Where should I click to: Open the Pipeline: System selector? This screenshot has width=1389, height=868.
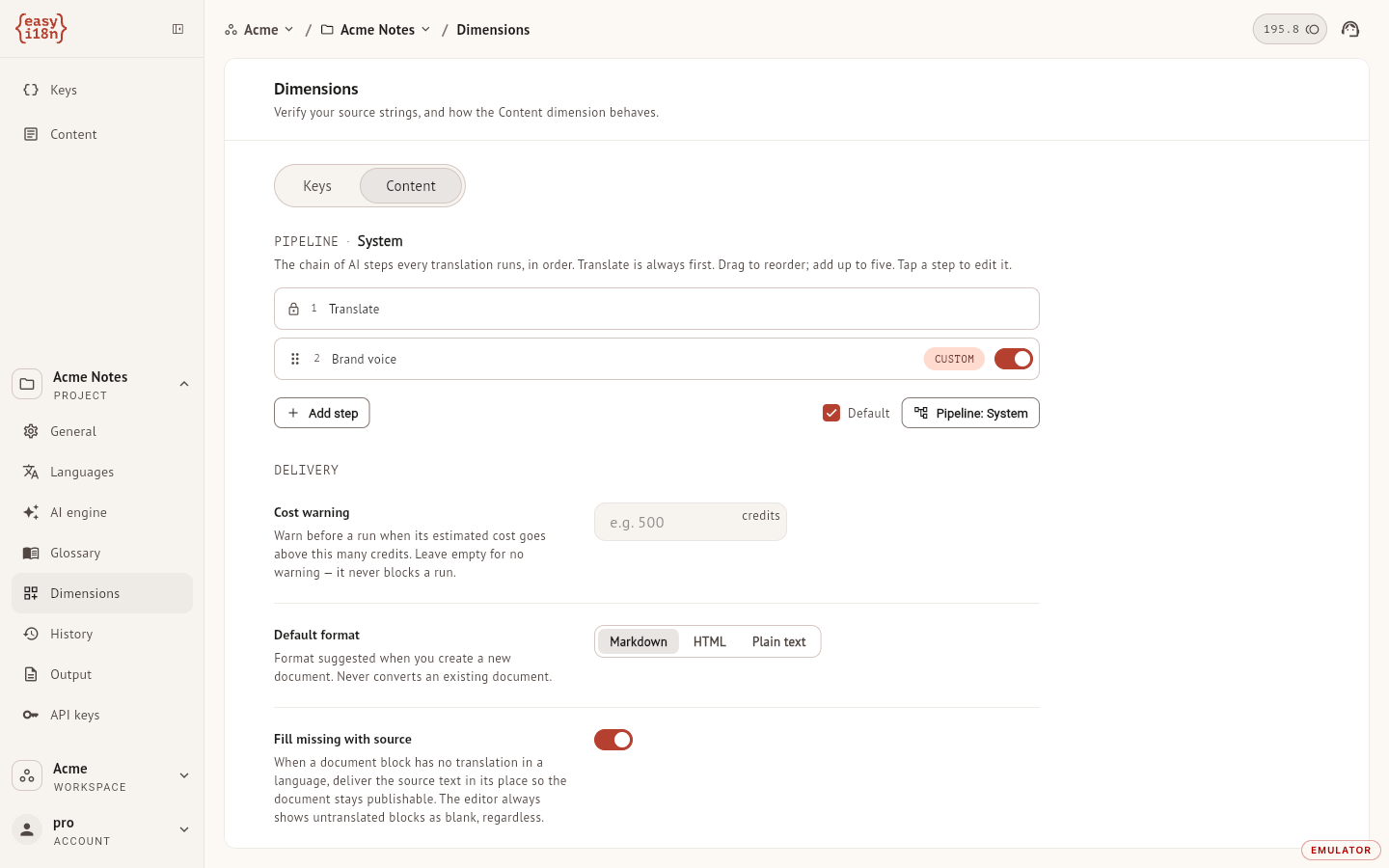(970, 413)
